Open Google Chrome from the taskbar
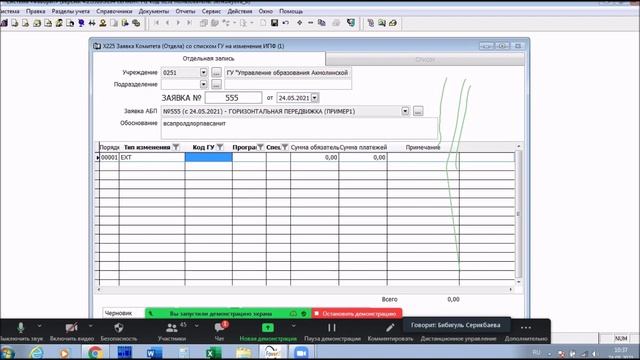 coord(95,352)
